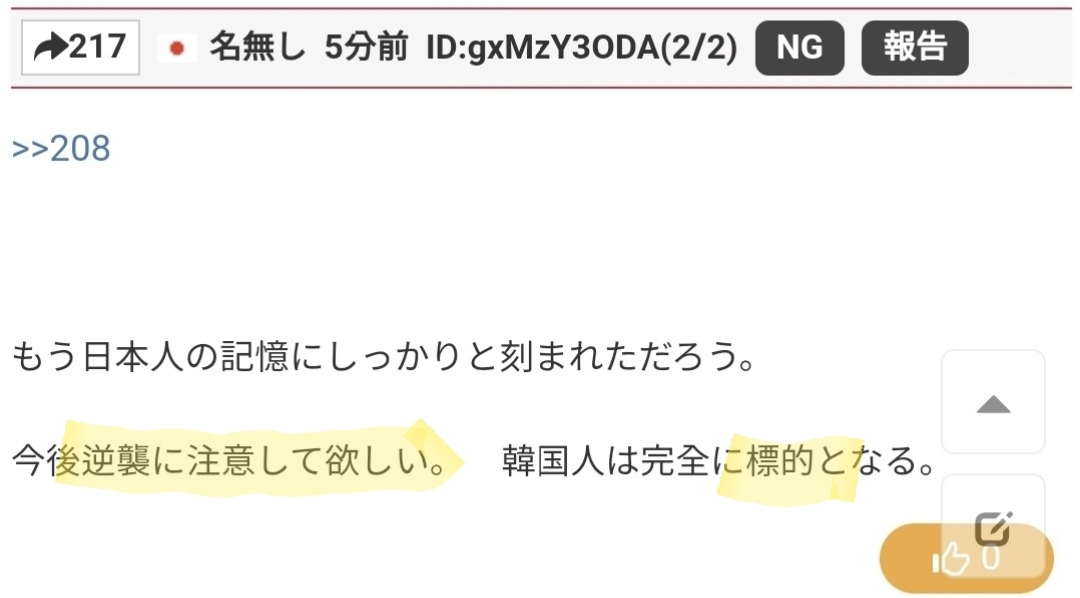Click the yellow highlighted phrase 逆襲に注意して欲しい
Image resolution: width=1080 pixels, height=598 pixels.
click(254, 460)
